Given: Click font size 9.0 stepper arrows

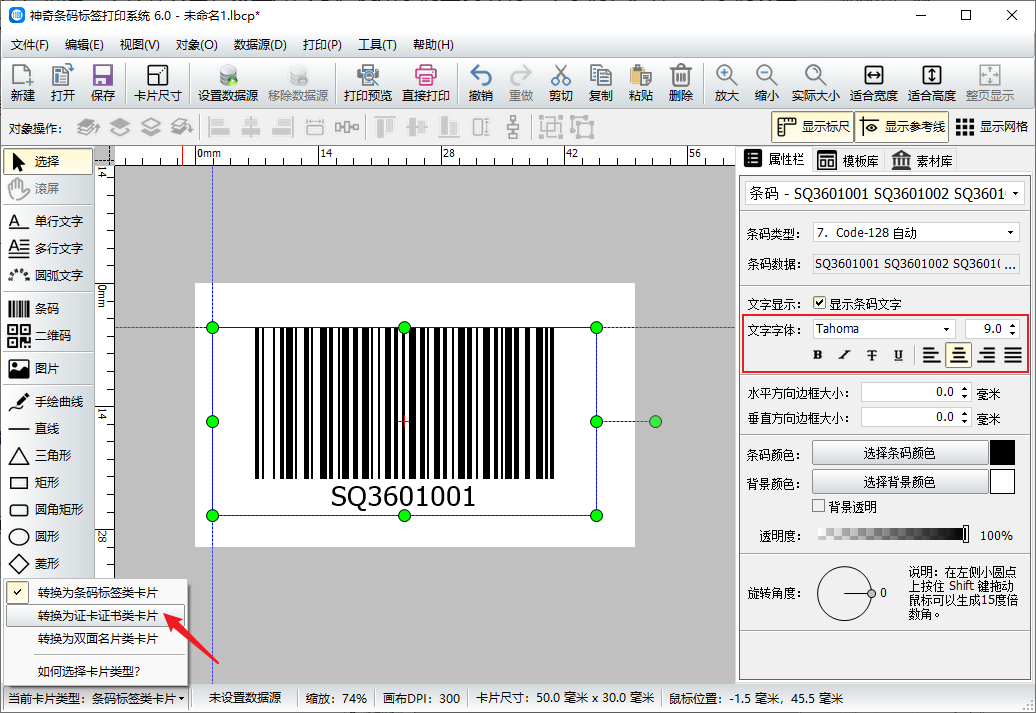Looking at the screenshot, I should tap(1013, 328).
